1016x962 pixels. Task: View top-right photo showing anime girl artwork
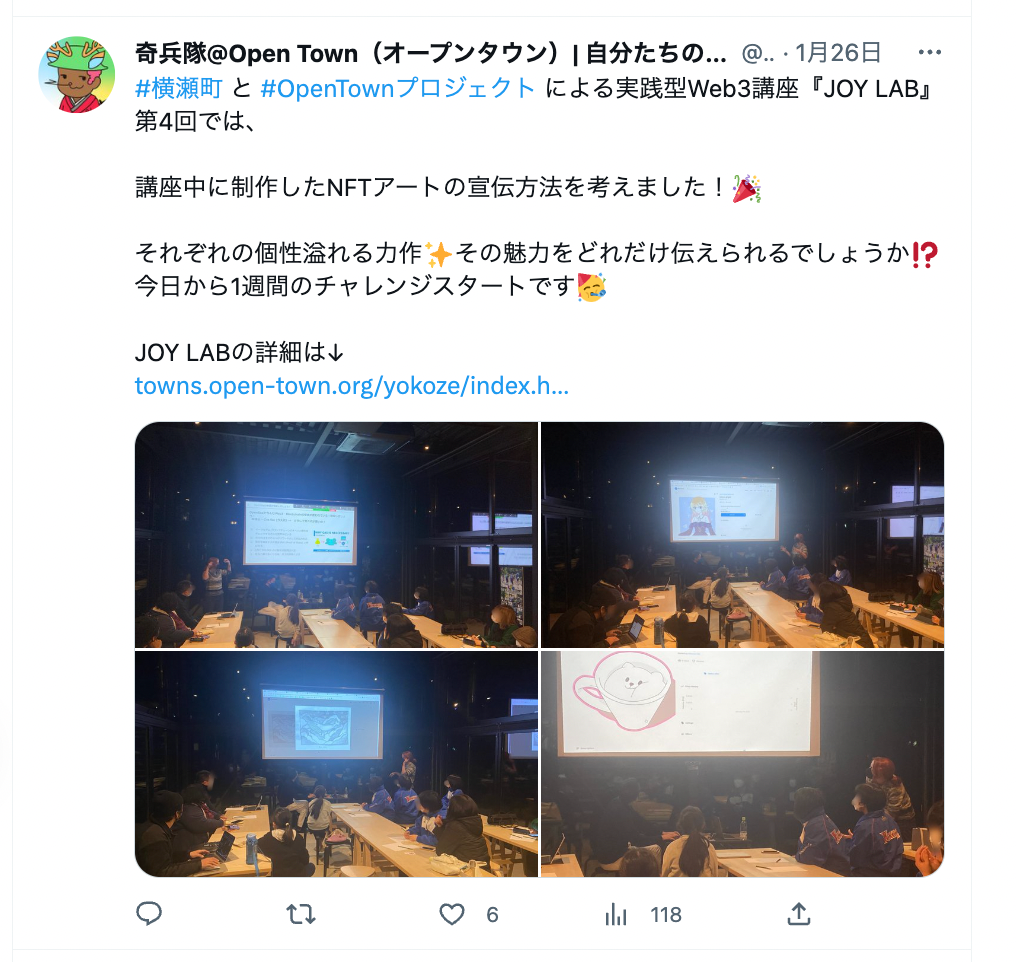tap(743, 534)
